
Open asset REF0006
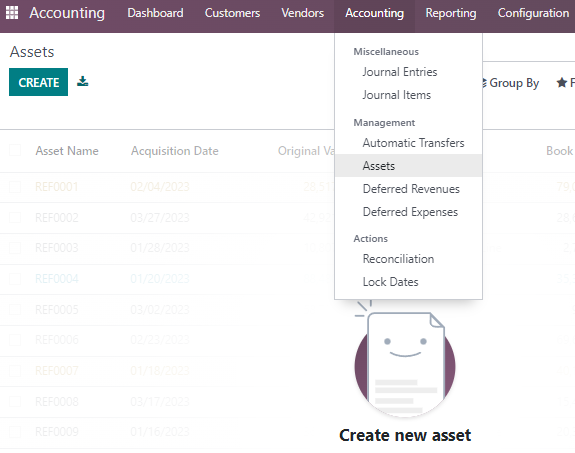pyautogui.click(x=56, y=340)
